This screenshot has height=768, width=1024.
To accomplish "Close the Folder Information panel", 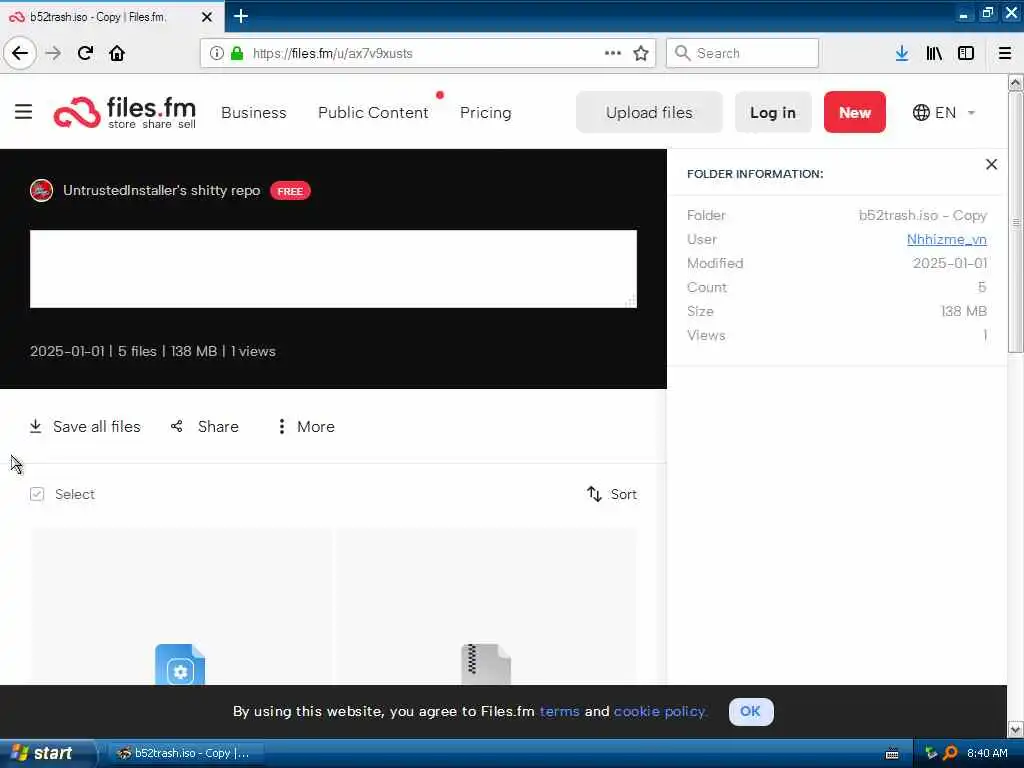I will click(x=991, y=165).
